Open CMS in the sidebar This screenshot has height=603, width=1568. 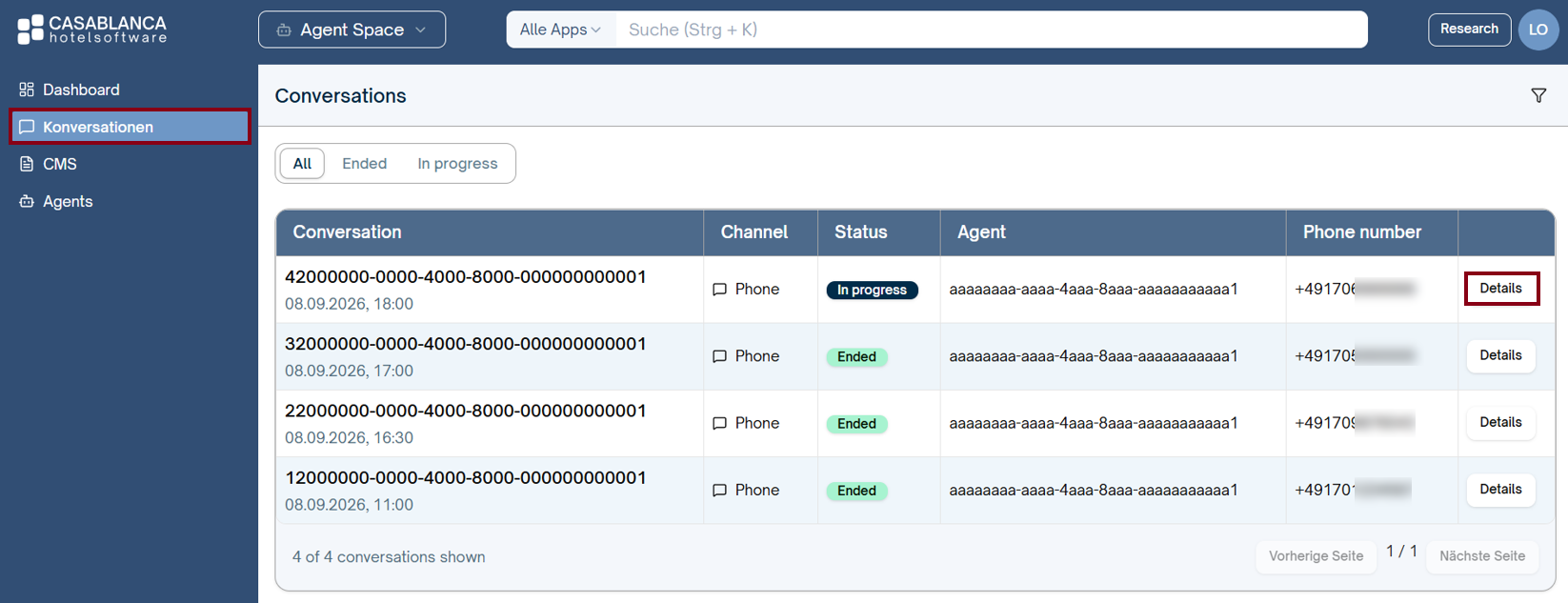[130, 164]
